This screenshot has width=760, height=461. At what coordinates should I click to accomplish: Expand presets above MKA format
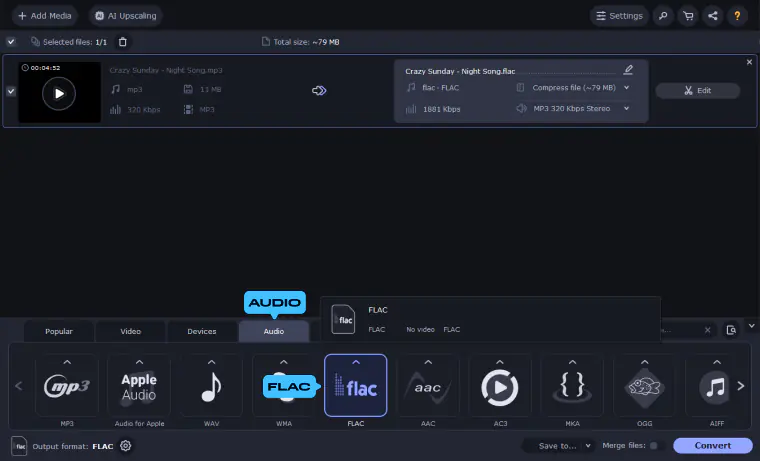(572, 362)
